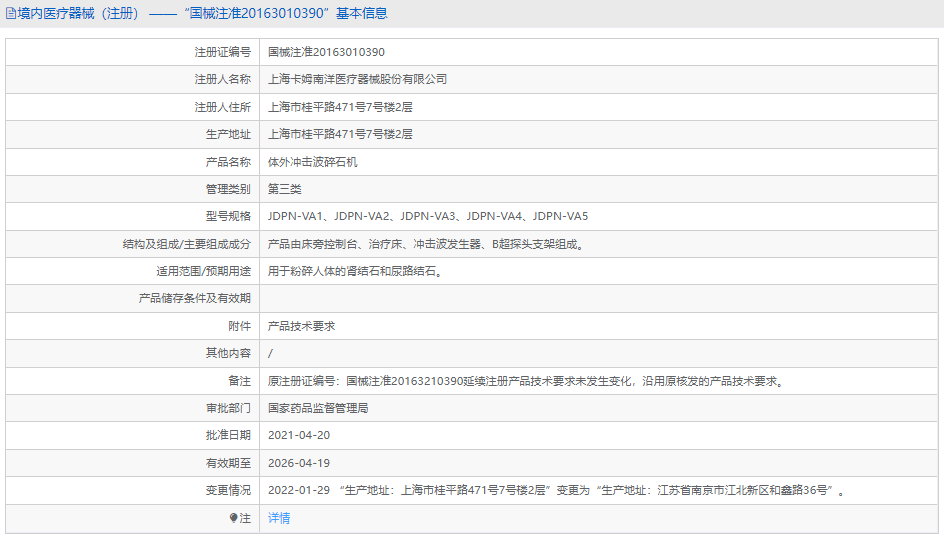Open the 详情 details link
This screenshot has height=539, width=944.
coord(279,518)
